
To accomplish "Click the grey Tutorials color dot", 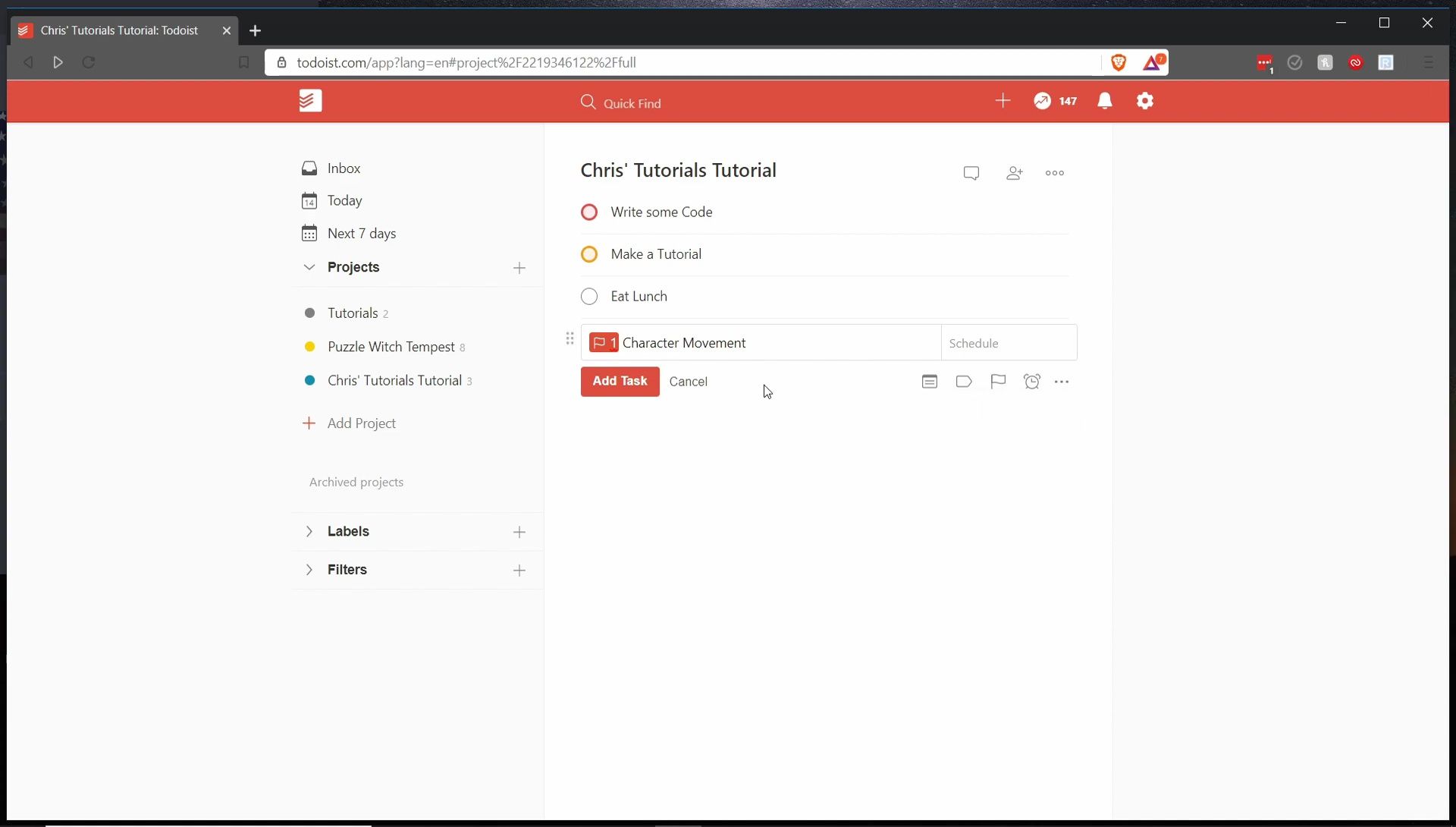I will coord(309,313).
